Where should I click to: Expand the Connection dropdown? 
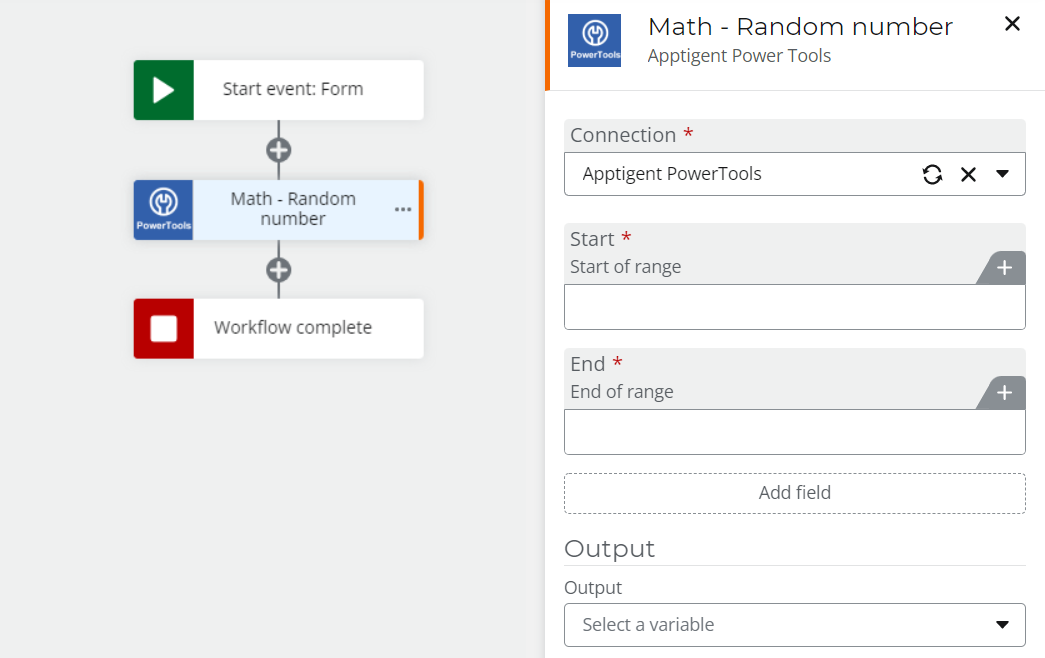(1003, 173)
